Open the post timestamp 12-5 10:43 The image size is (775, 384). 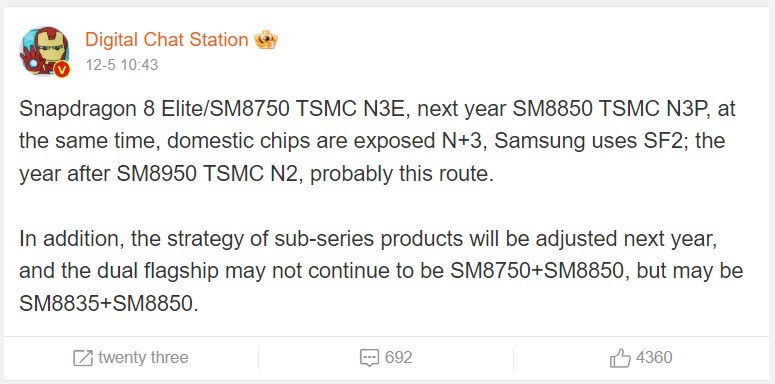coord(122,65)
